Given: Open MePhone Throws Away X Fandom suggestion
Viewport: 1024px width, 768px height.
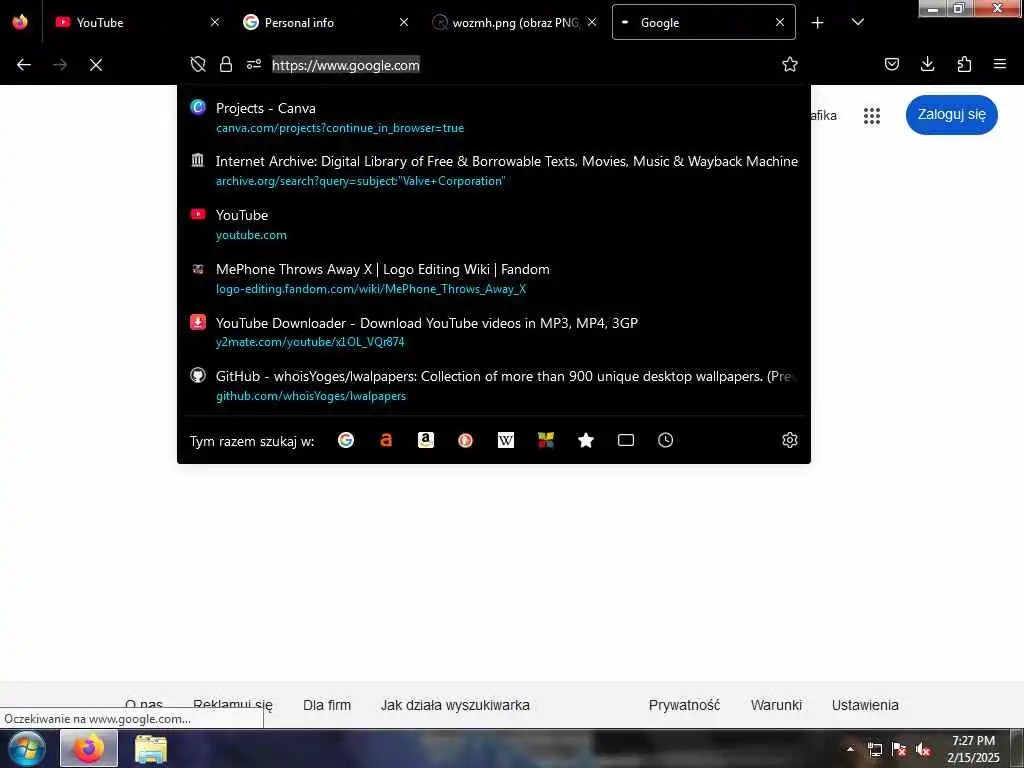Looking at the screenshot, I should coord(494,279).
